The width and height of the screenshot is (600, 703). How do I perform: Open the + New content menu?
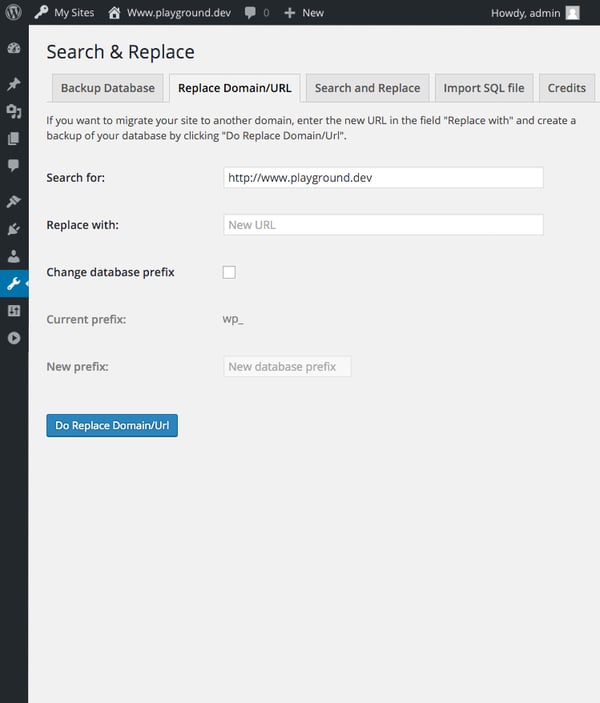(304, 13)
